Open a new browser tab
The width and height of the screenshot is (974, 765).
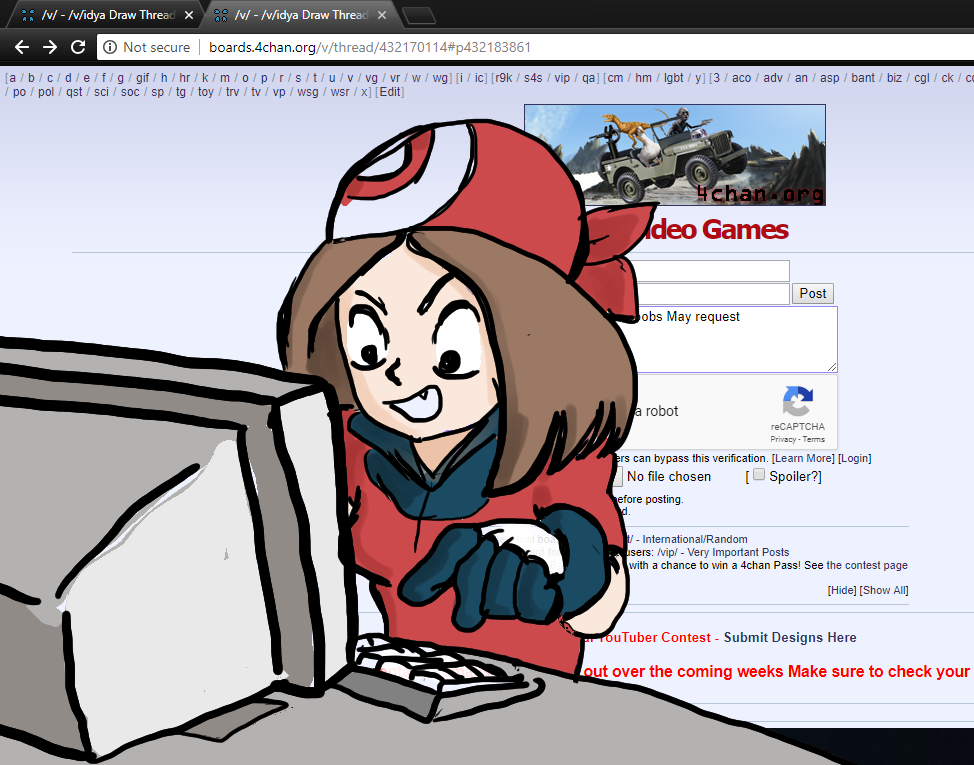420,15
